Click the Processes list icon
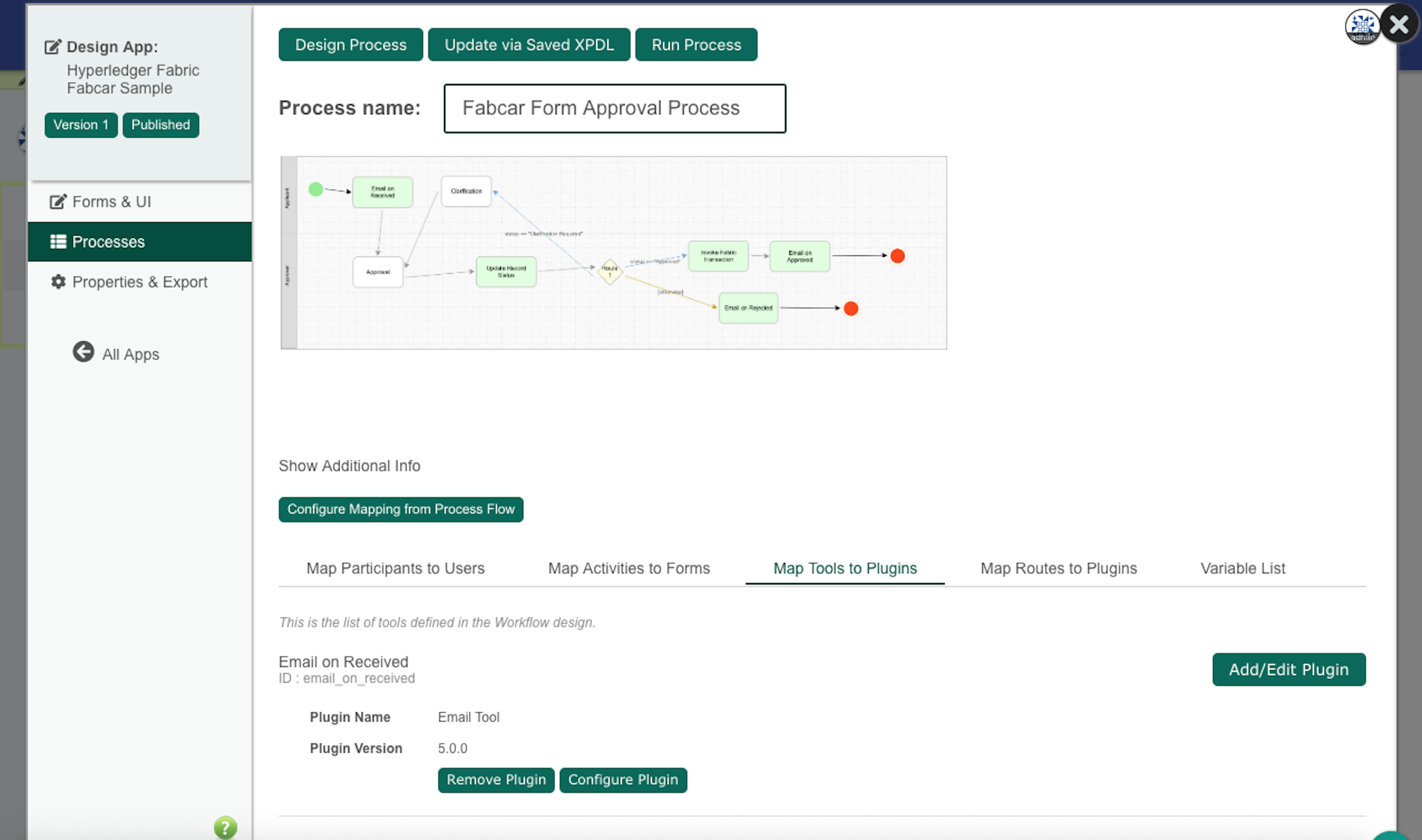1422x840 pixels. coord(58,242)
